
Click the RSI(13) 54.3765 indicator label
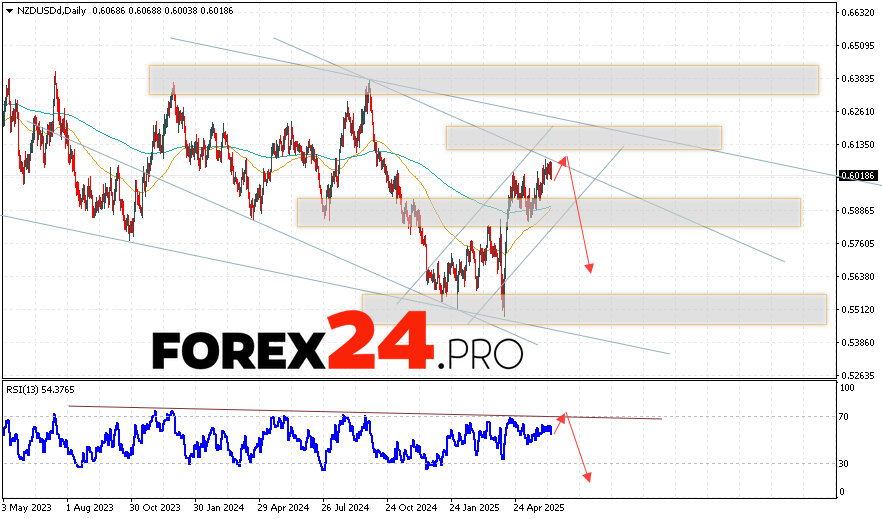[40, 389]
